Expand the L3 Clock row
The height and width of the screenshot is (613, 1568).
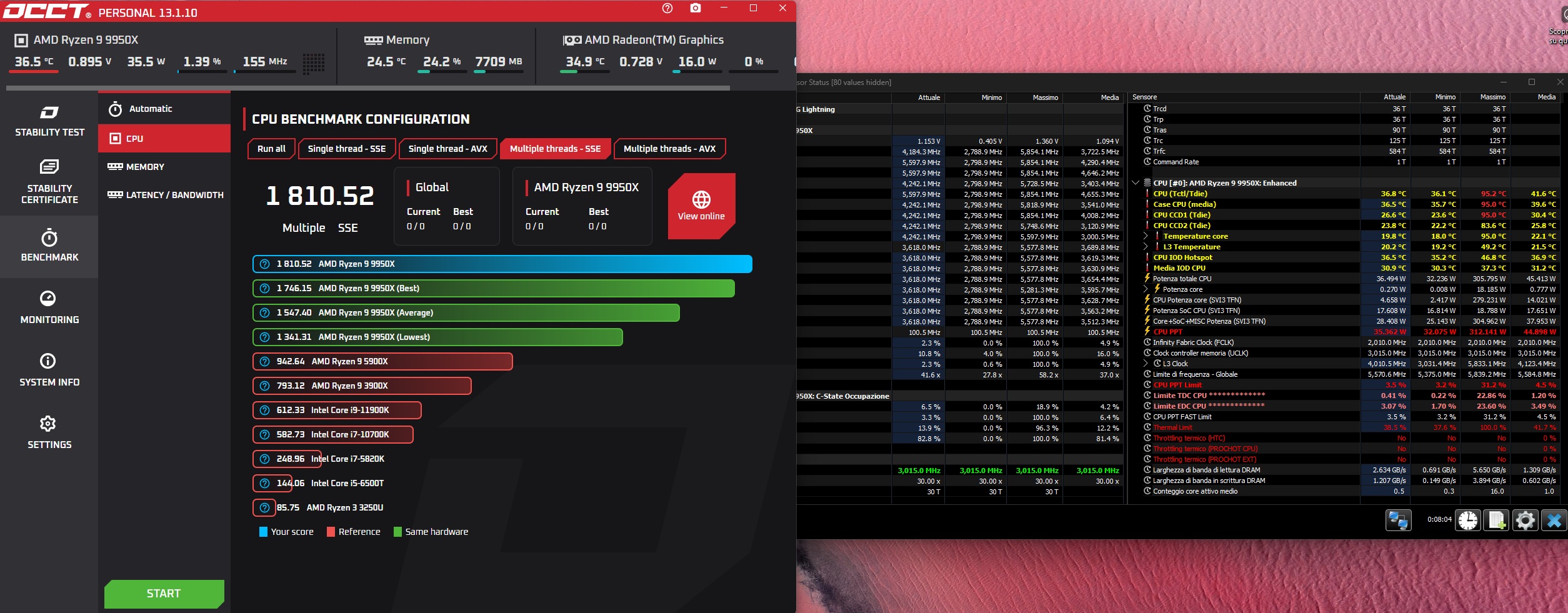(1146, 364)
